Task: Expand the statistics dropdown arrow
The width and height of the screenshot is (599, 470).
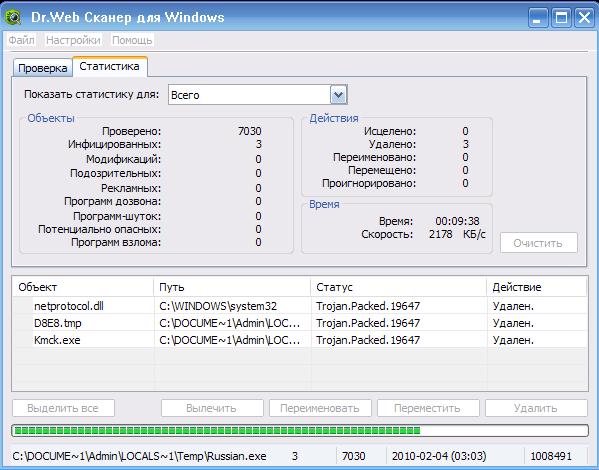Action: point(338,95)
